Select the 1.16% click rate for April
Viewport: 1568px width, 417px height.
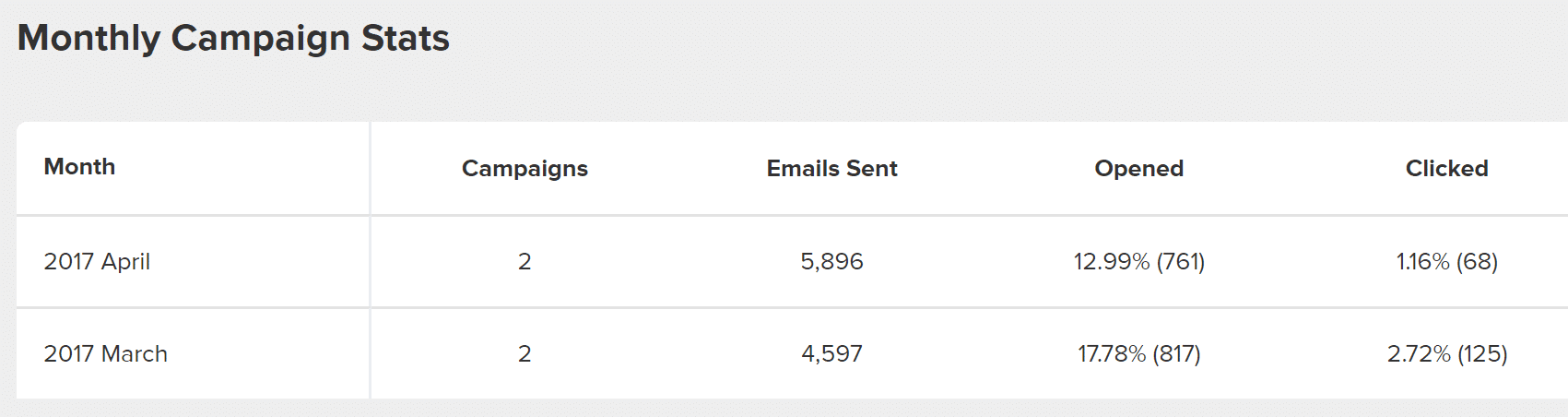(x=1423, y=262)
